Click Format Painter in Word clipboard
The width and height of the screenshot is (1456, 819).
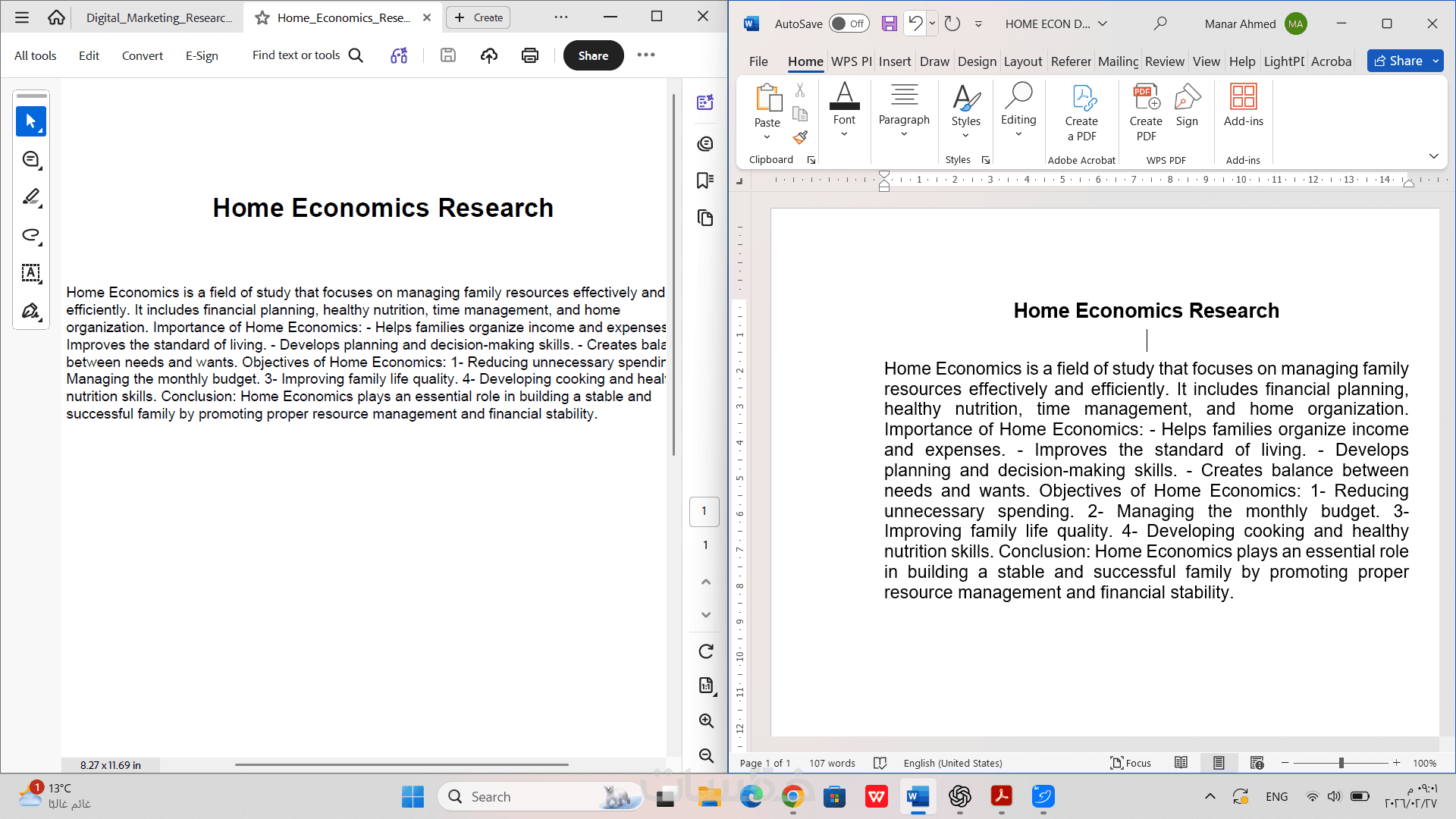[x=800, y=138]
